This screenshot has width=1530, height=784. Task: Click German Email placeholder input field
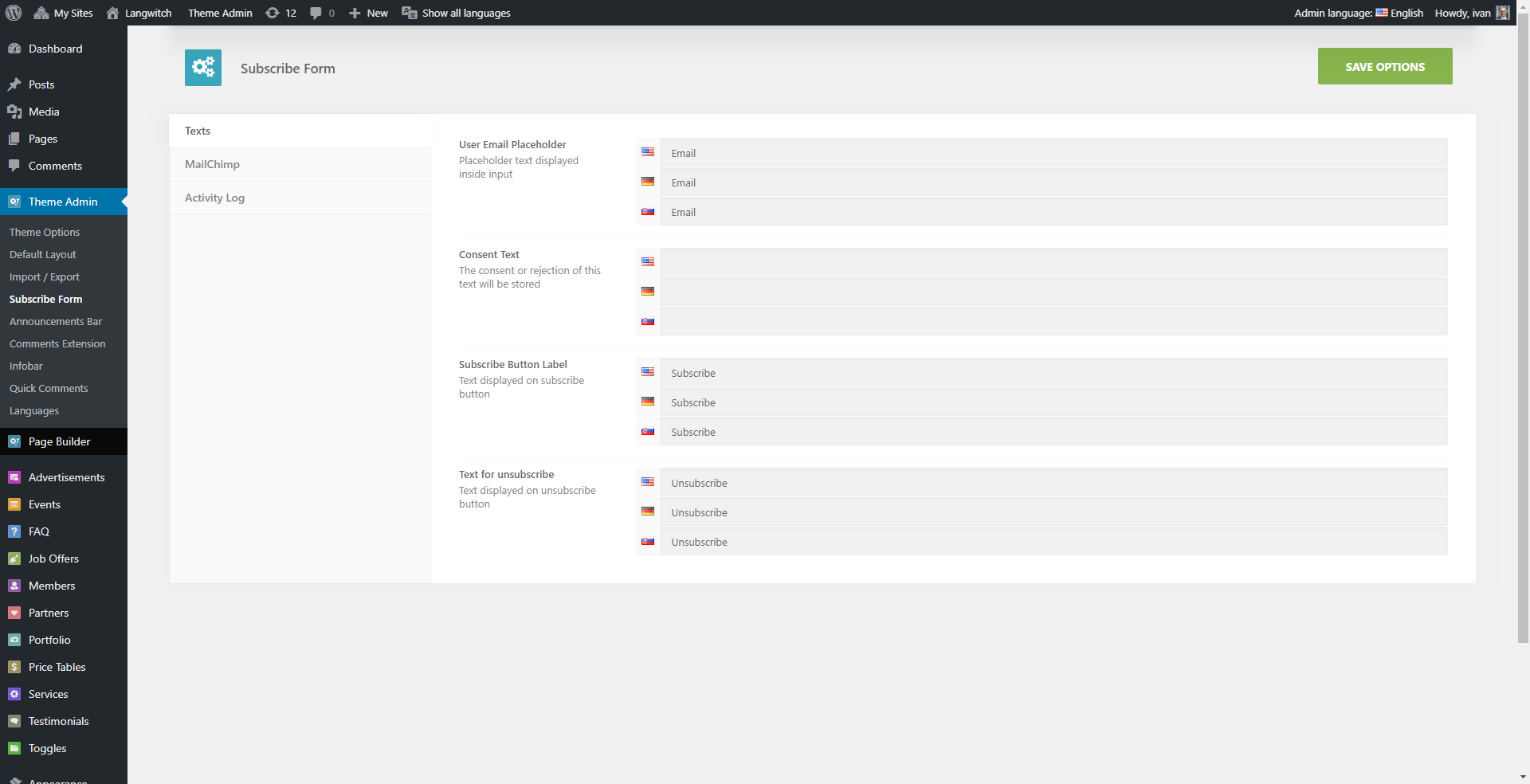[1053, 182]
